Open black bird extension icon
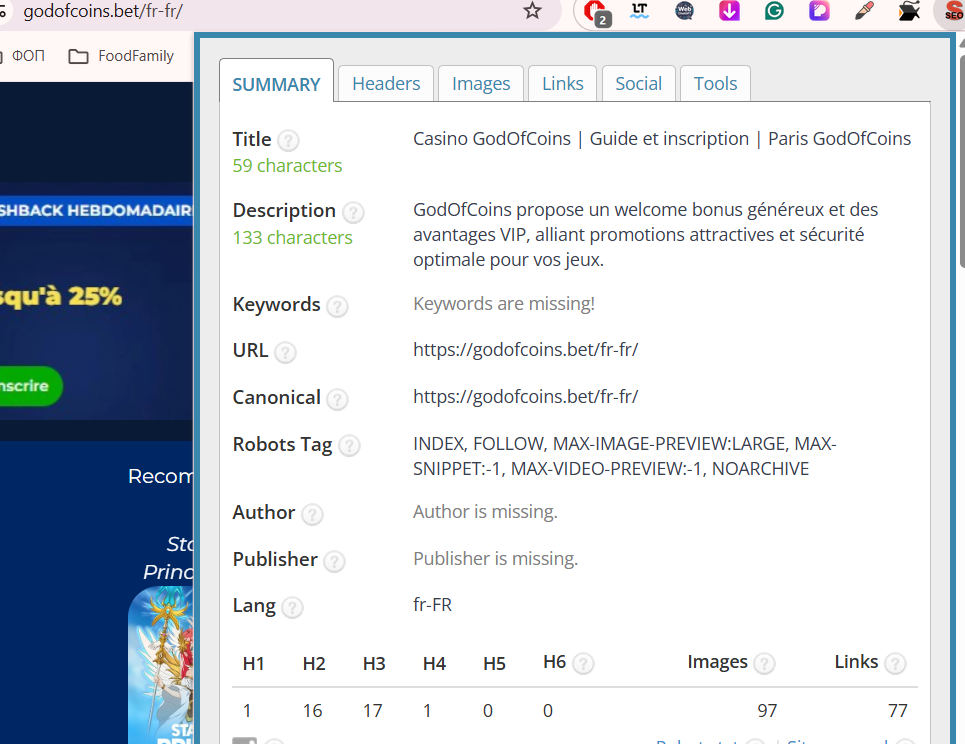This screenshot has width=965, height=744. [909, 10]
